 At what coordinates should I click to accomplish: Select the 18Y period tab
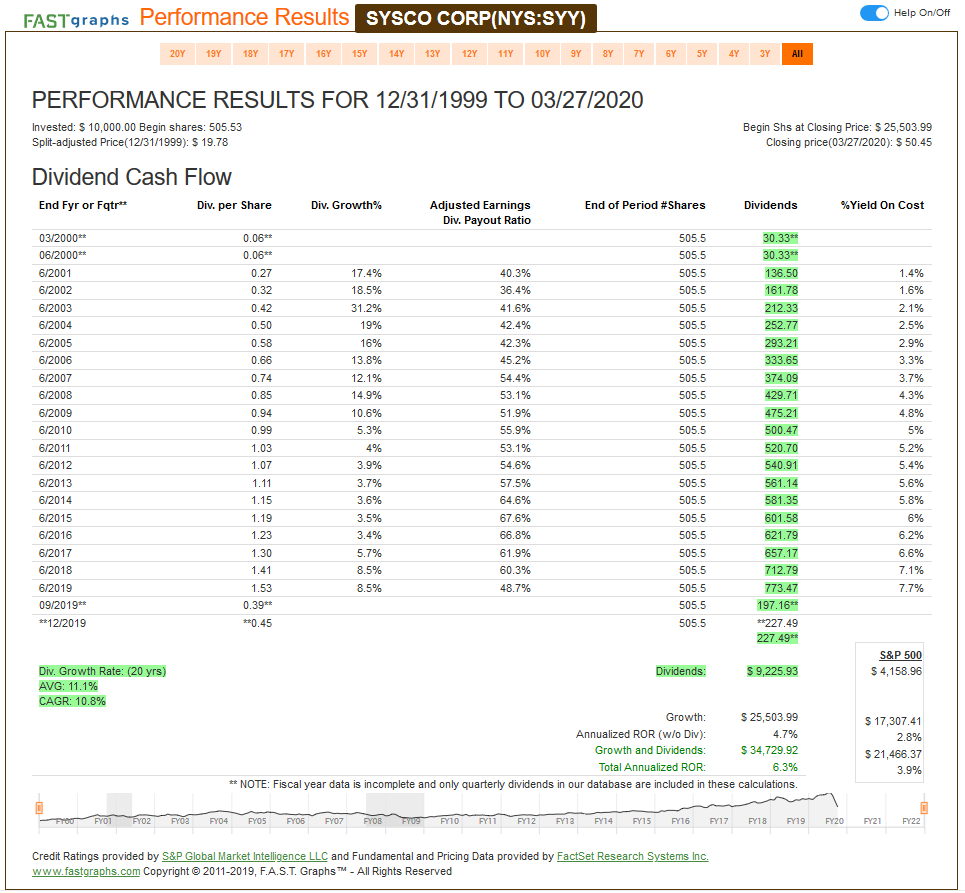pyautogui.click(x=250, y=54)
